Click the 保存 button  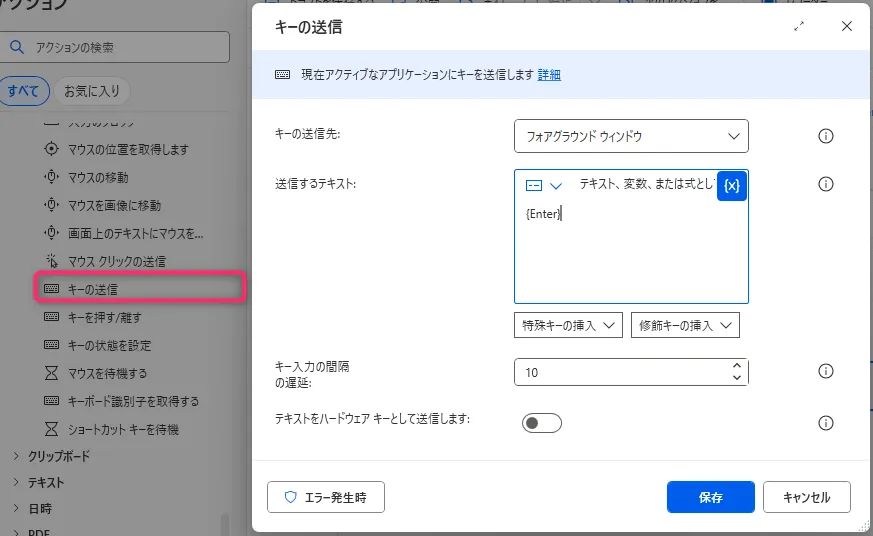tap(711, 497)
